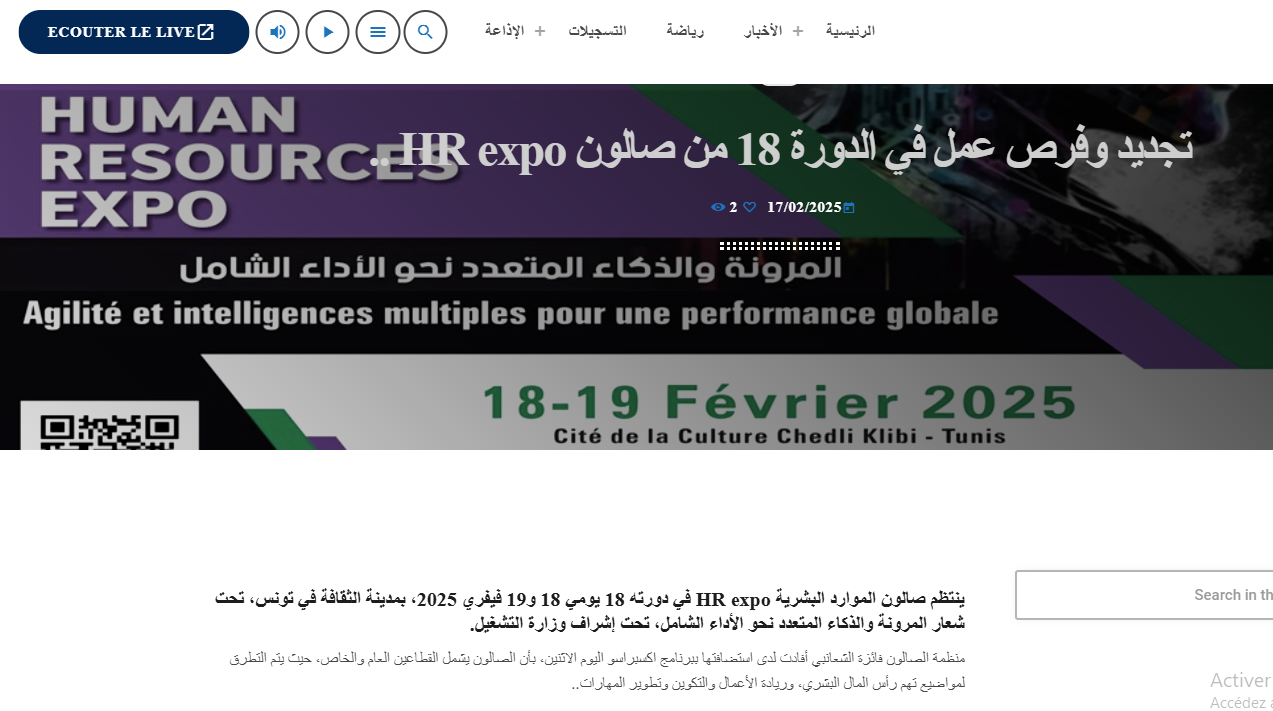
Task: Click the QR code in the banner
Action: click(x=110, y=427)
